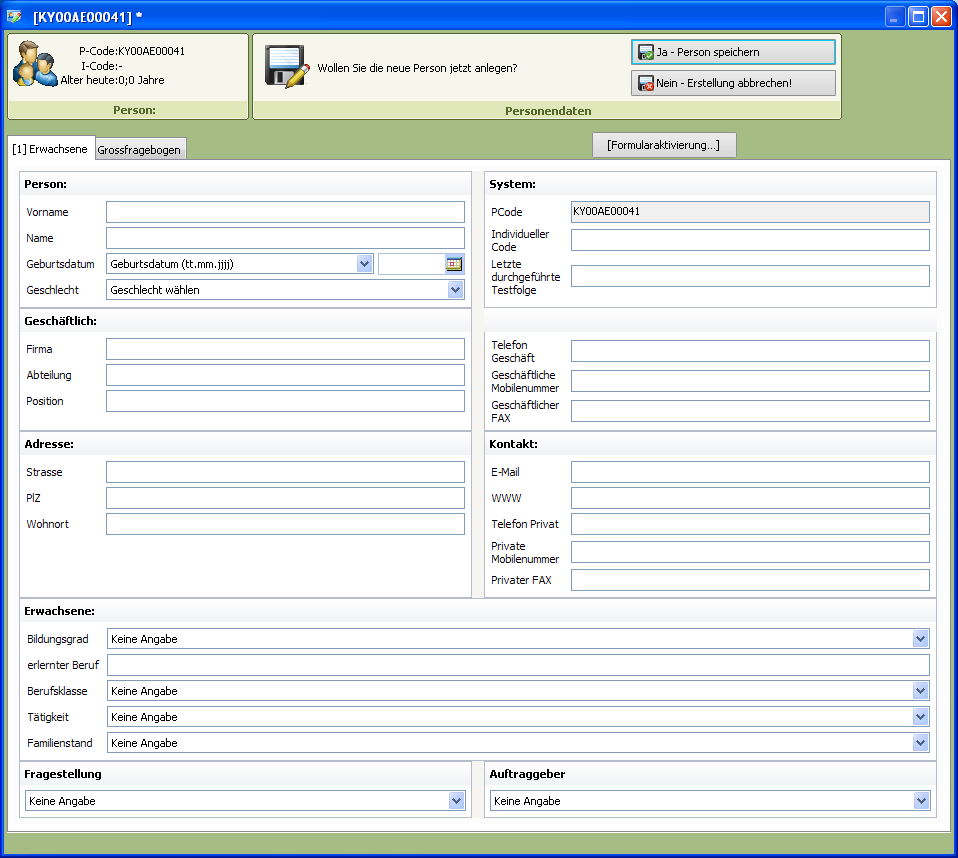Screen dimensions: 958x858
Task: Click the Strasse address field
Action: tap(285, 472)
